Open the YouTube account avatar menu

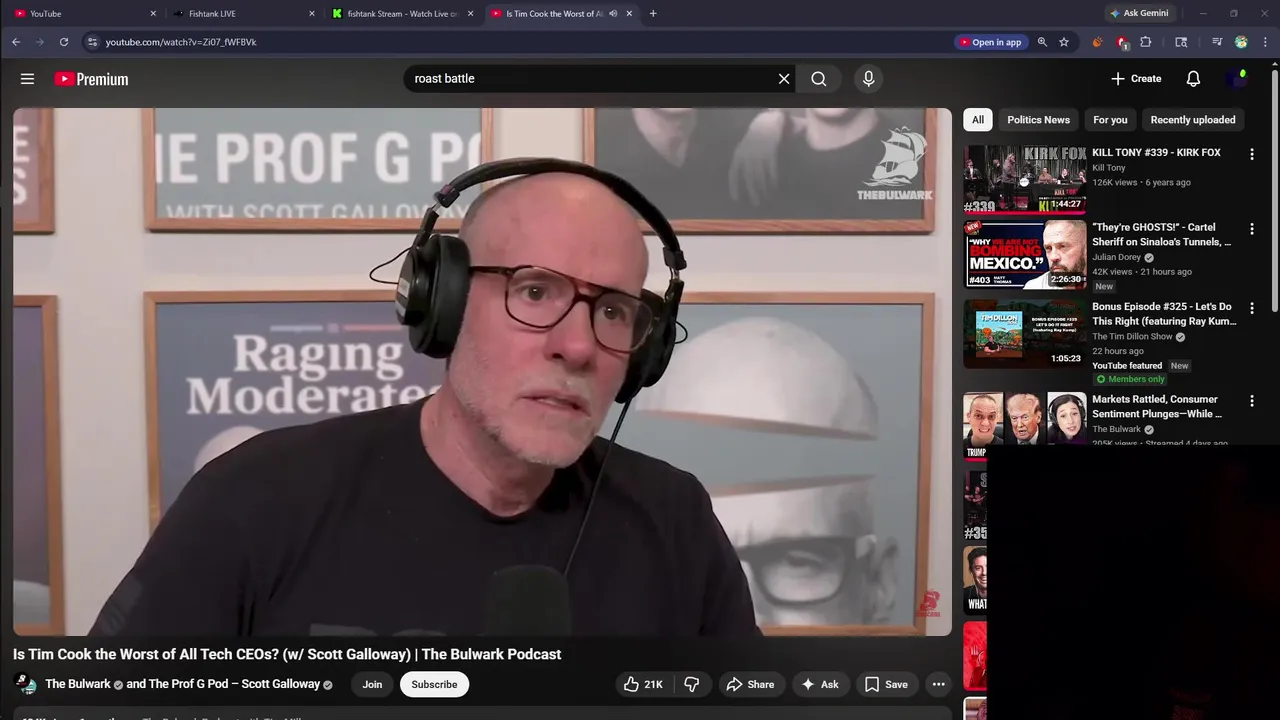click(x=1237, y=79)
